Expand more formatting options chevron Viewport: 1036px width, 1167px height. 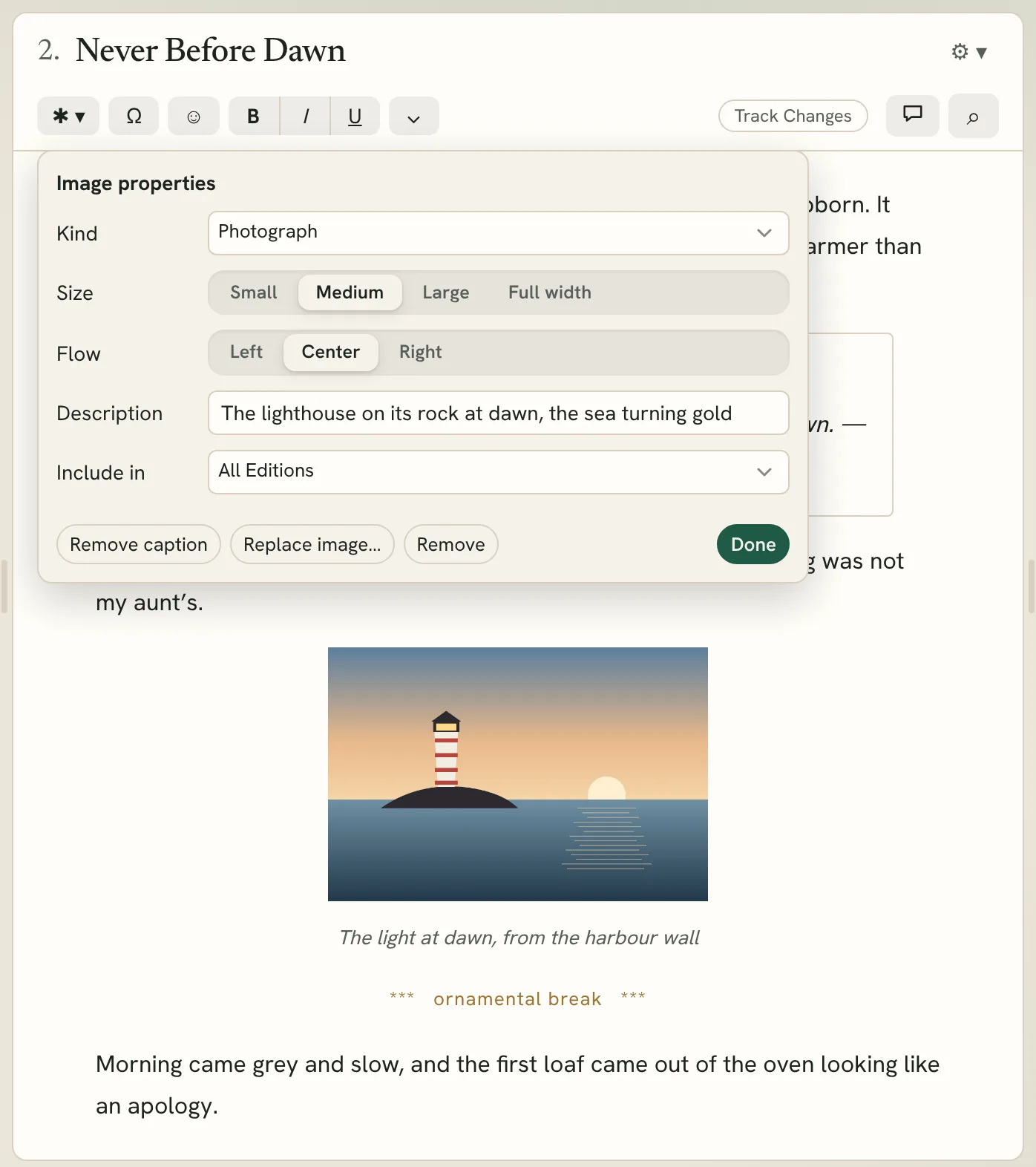point(414,116)
